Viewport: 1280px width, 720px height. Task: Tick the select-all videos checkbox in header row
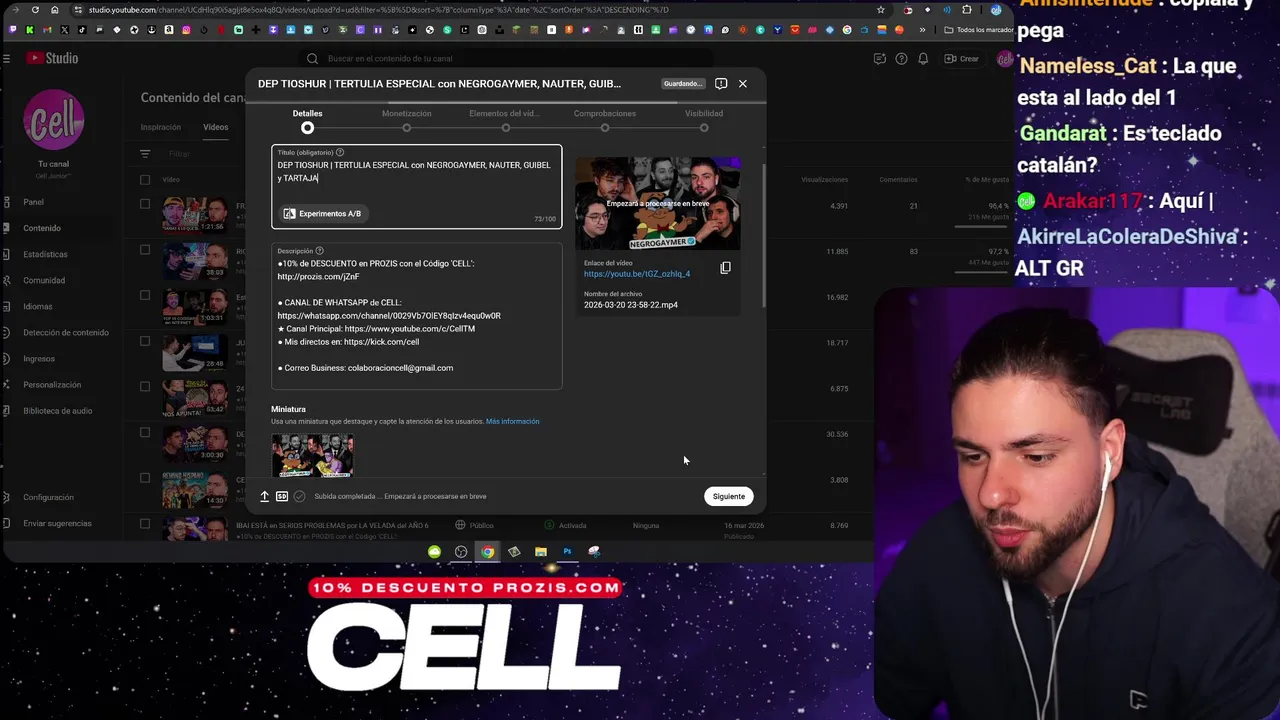(145, 180)
